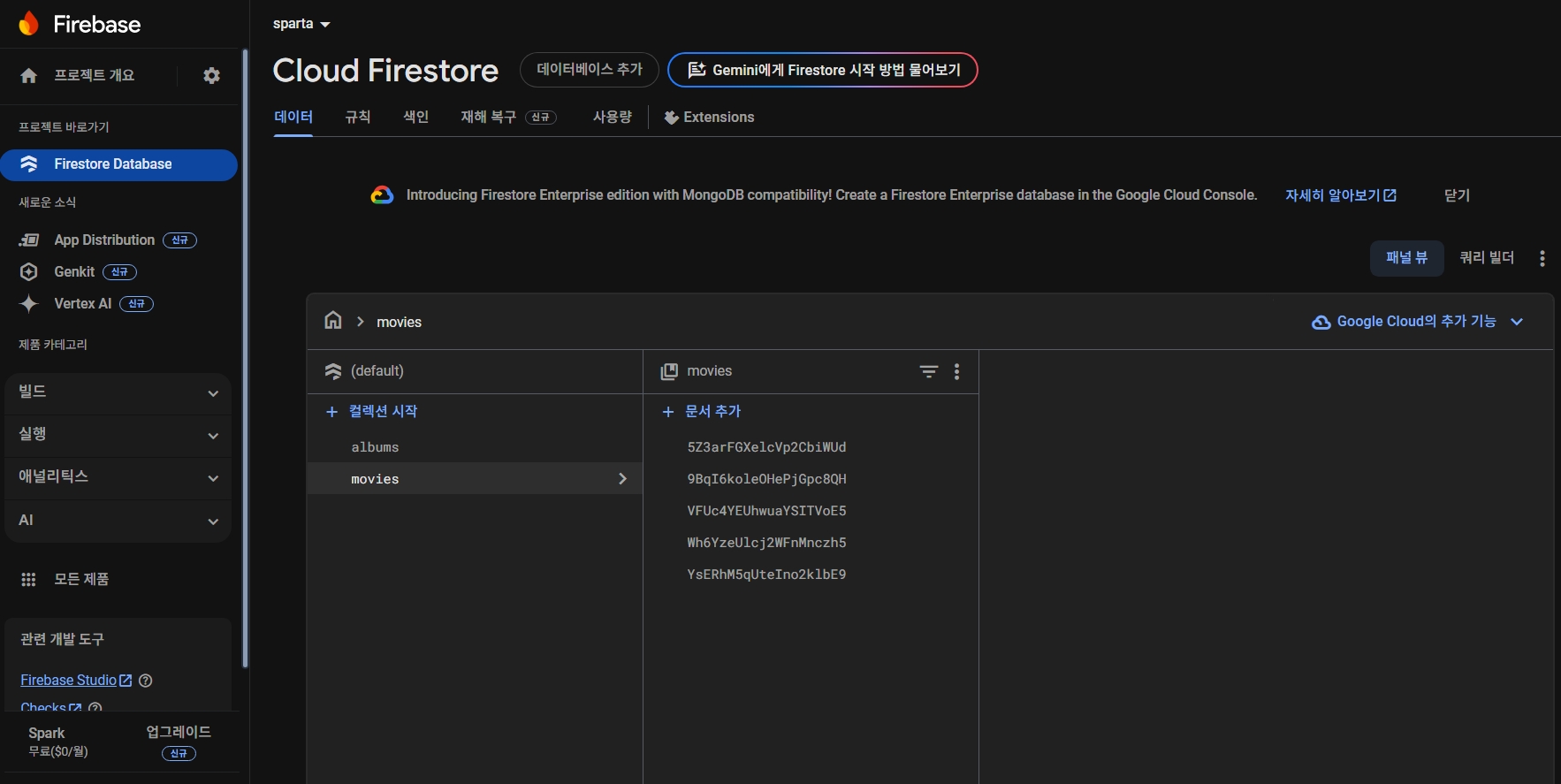Select the 패널 뷰 view button

[1407, 258]
